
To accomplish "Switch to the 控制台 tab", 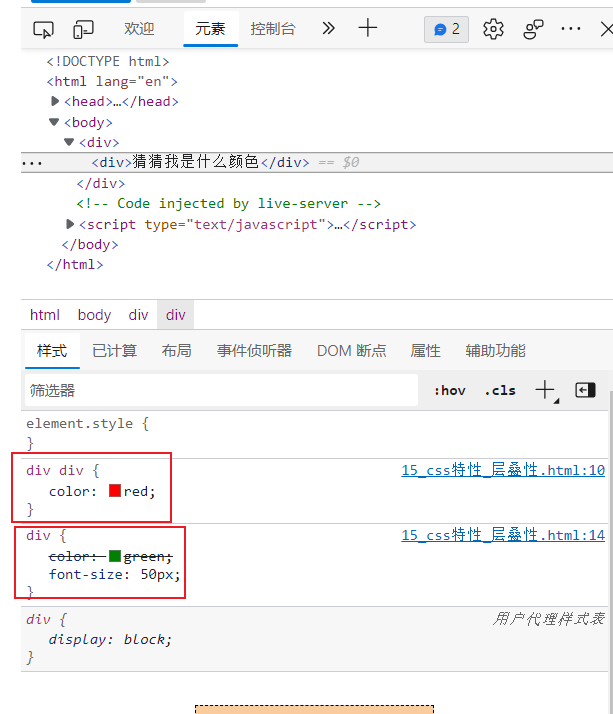I will (273, 29).
